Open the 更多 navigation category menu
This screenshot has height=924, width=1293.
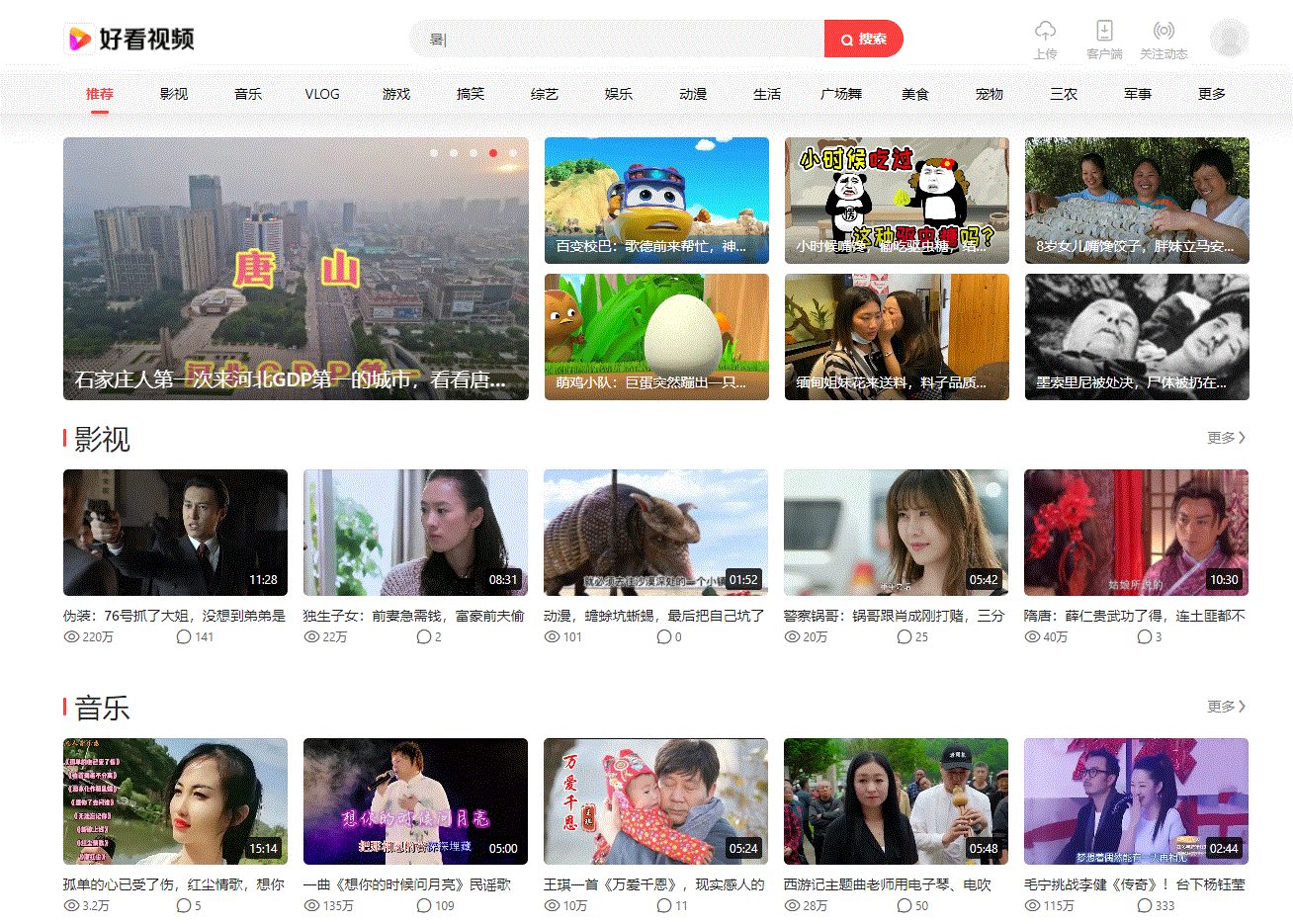[x=1211, y=94]
